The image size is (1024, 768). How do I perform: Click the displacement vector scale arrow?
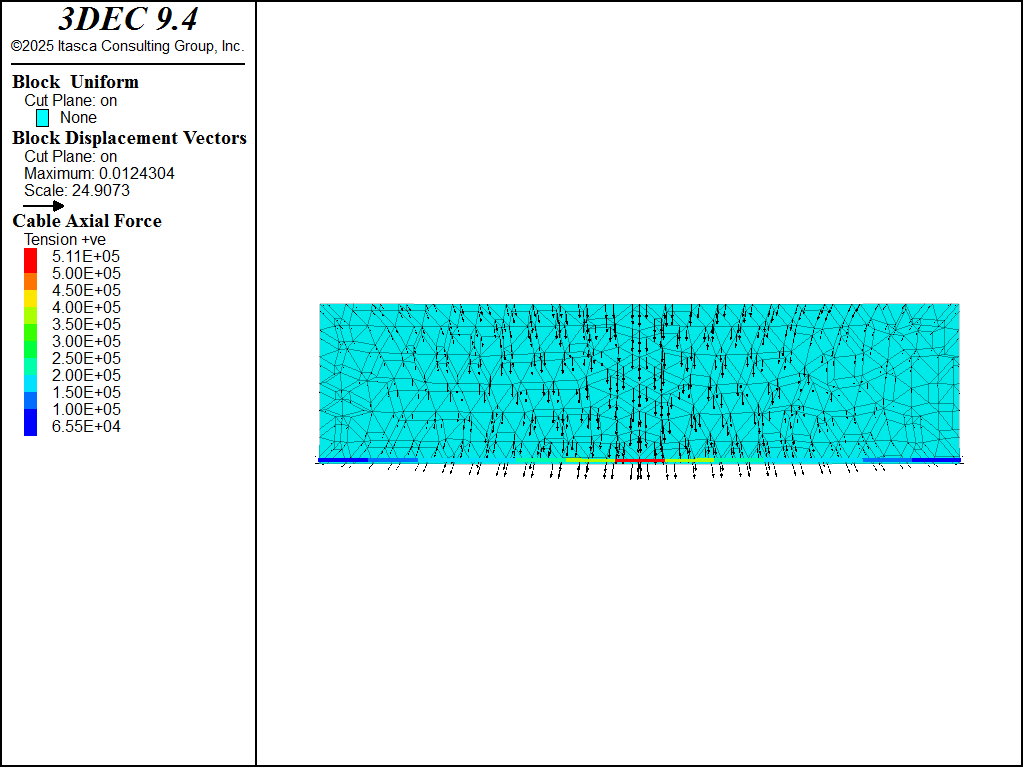pos(44,206)
